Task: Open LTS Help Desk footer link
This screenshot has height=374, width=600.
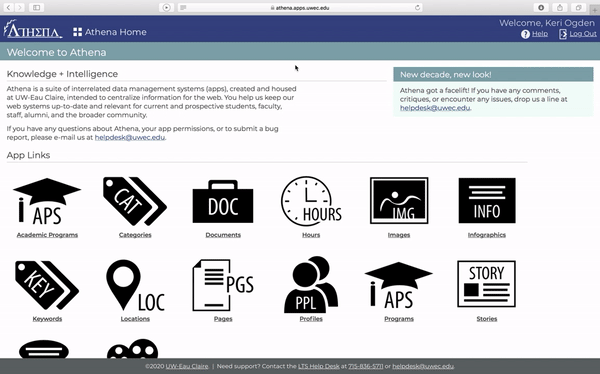Action: pos(319,366)
